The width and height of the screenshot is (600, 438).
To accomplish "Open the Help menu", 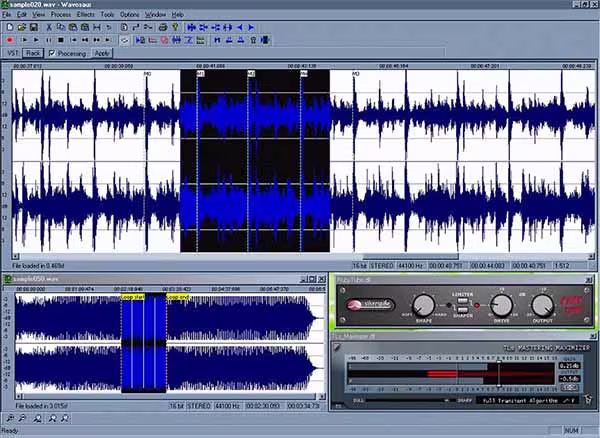I will tap(178, 15).
